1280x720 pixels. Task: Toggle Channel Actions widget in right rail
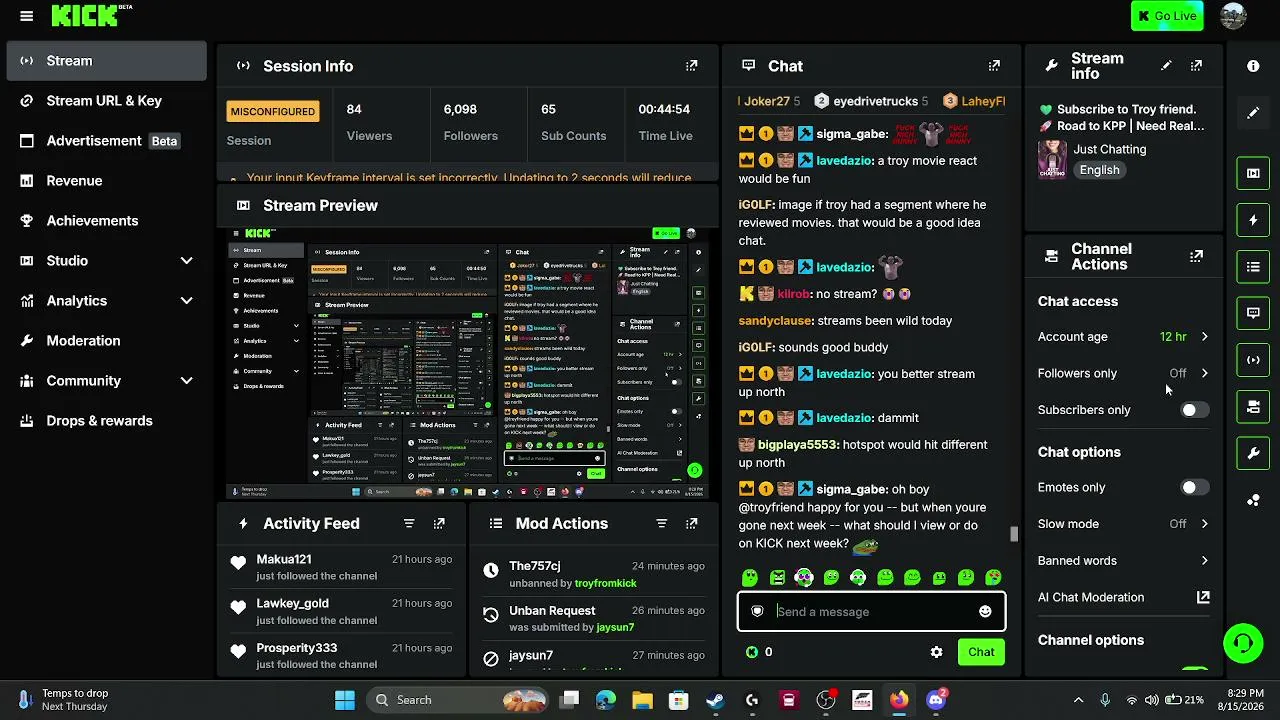click(1253, 407)
